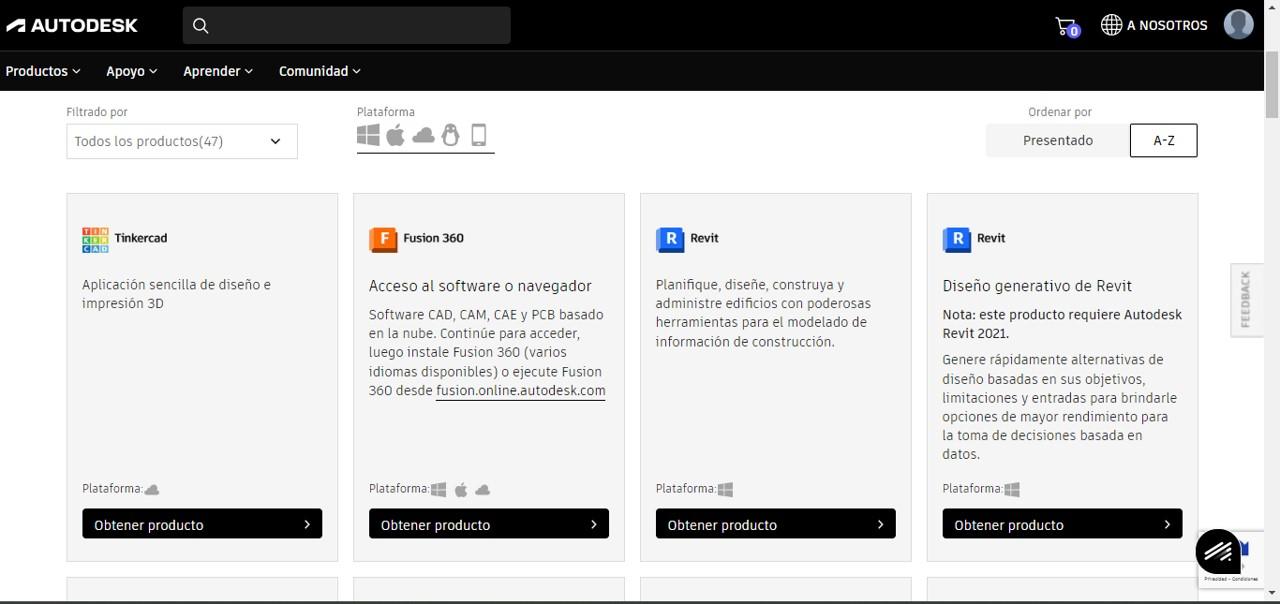
Task: Click into the search input field
Action: 347,25
